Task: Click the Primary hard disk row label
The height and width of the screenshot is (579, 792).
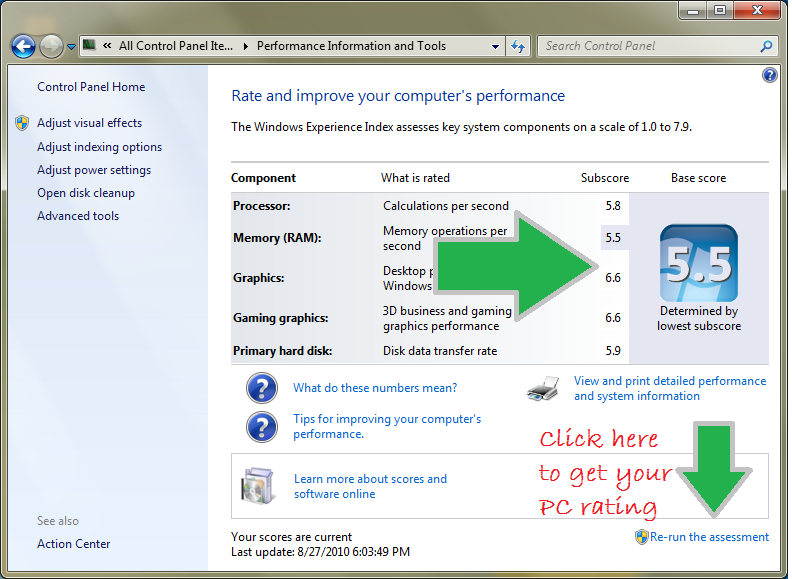Action: (x=282, y=351)
